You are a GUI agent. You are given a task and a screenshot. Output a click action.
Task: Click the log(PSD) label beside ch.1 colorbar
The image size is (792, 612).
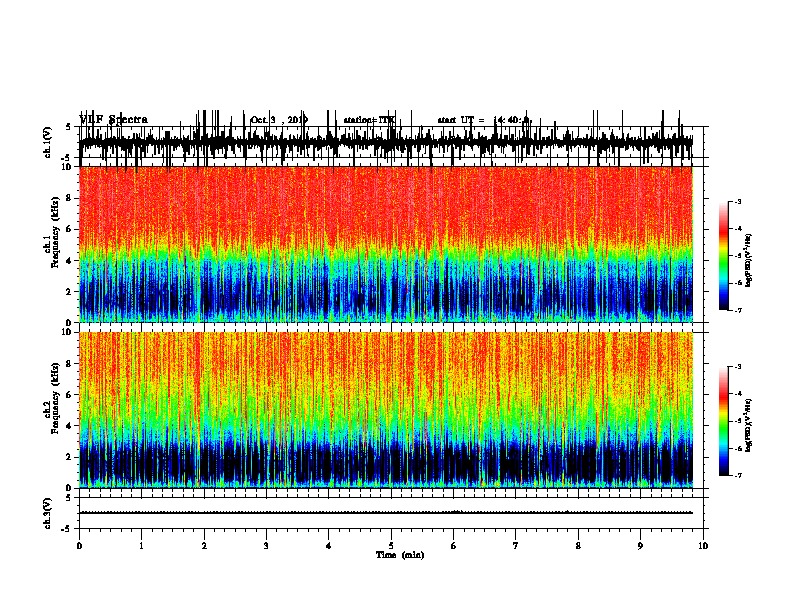point(748,261)
